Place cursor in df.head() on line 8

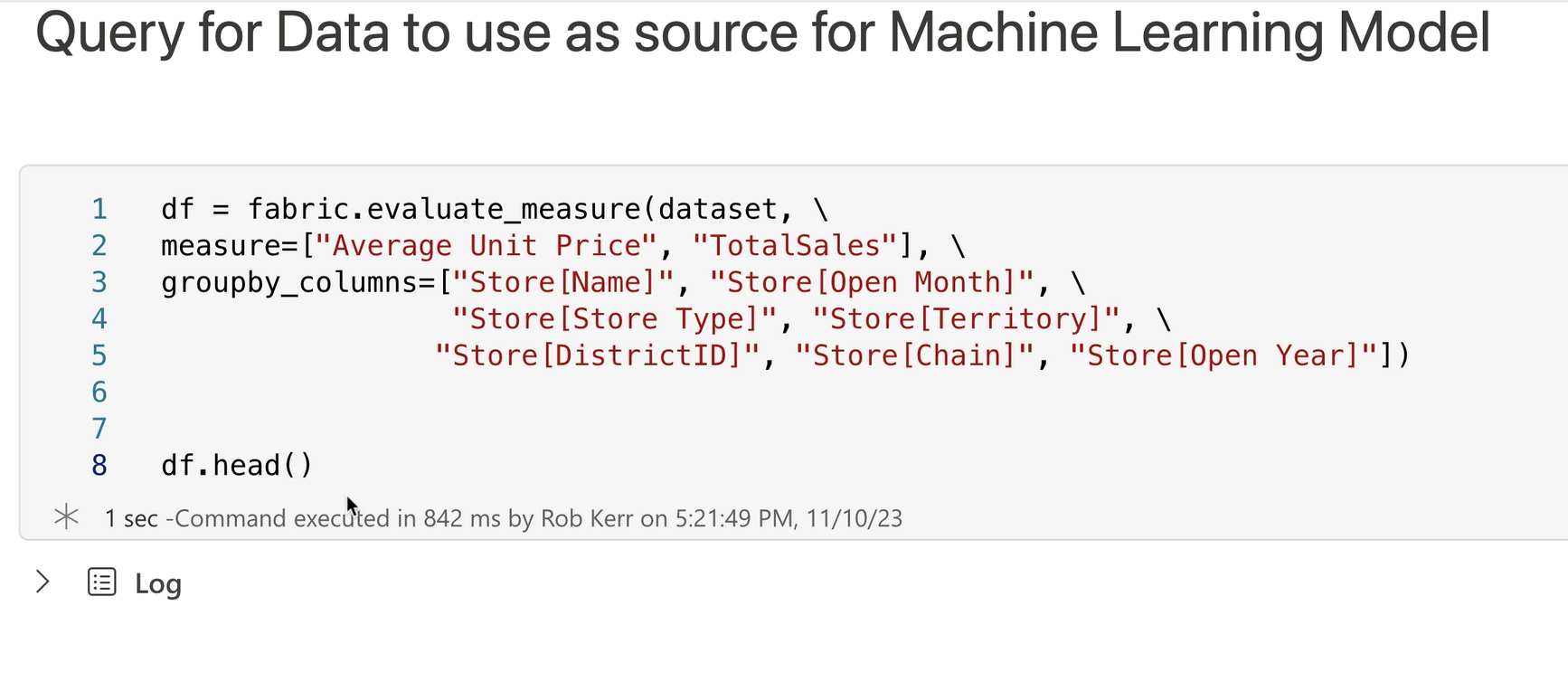(x=237, y=465)
